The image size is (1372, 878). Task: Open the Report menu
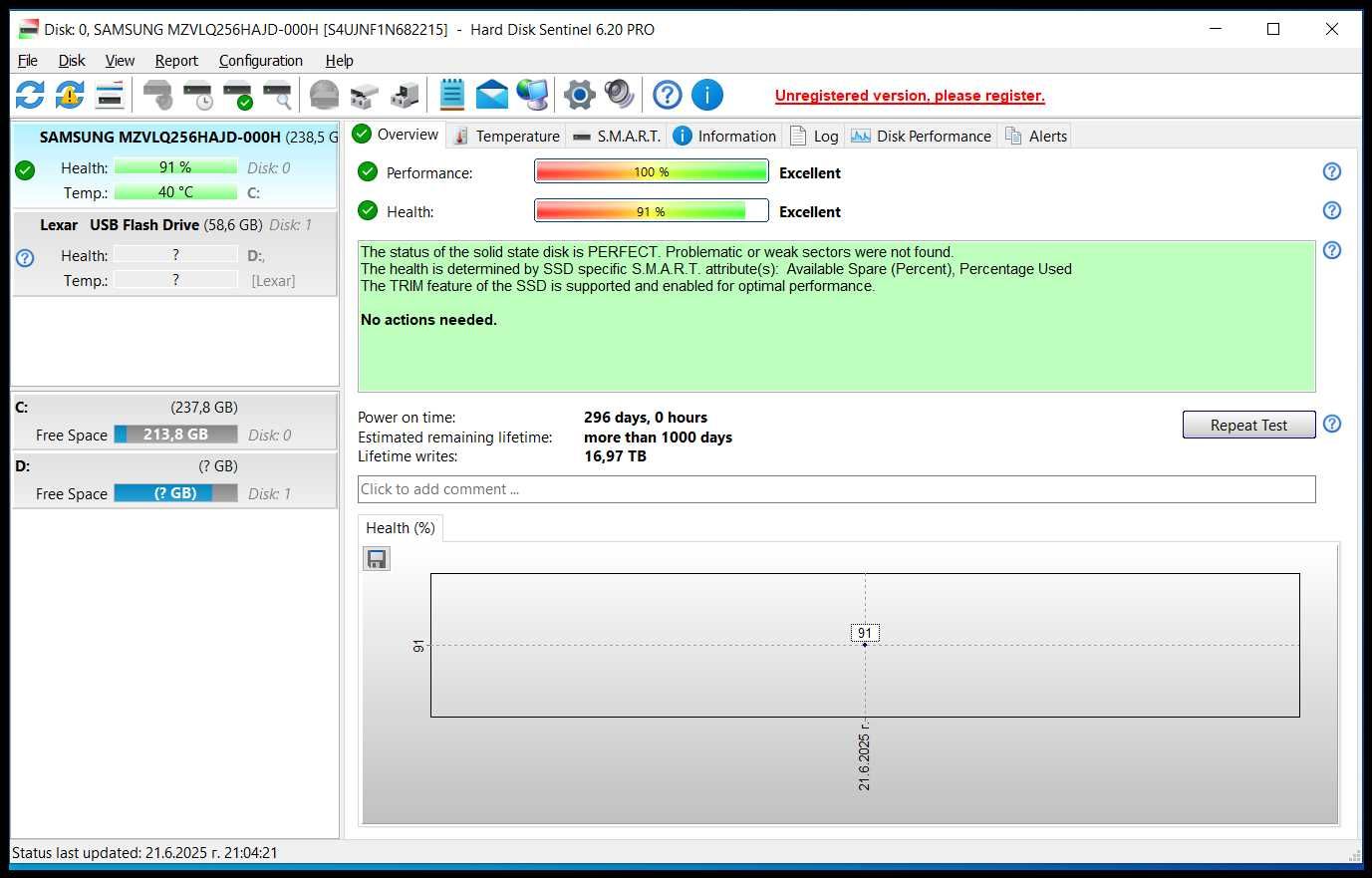(176, 61)
